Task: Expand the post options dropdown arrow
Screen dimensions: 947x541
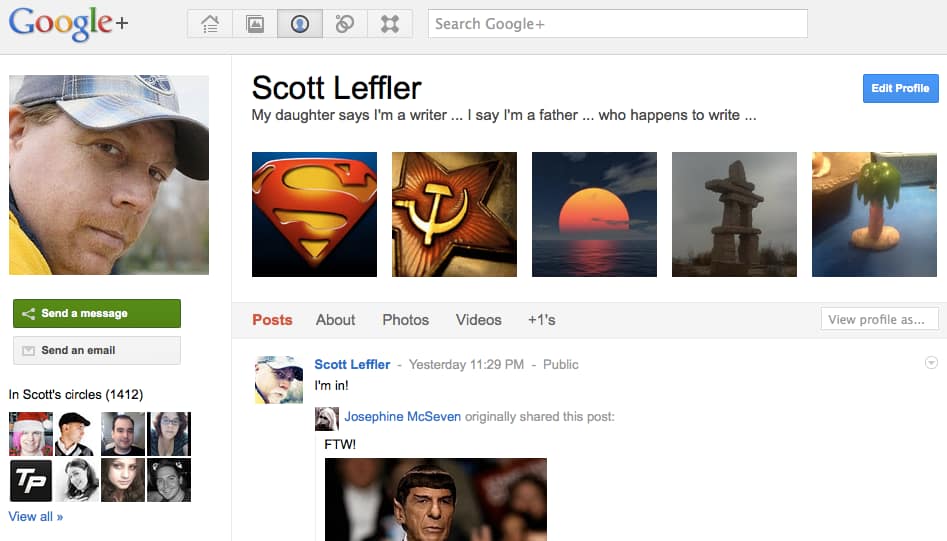Action: click(931, 363)
